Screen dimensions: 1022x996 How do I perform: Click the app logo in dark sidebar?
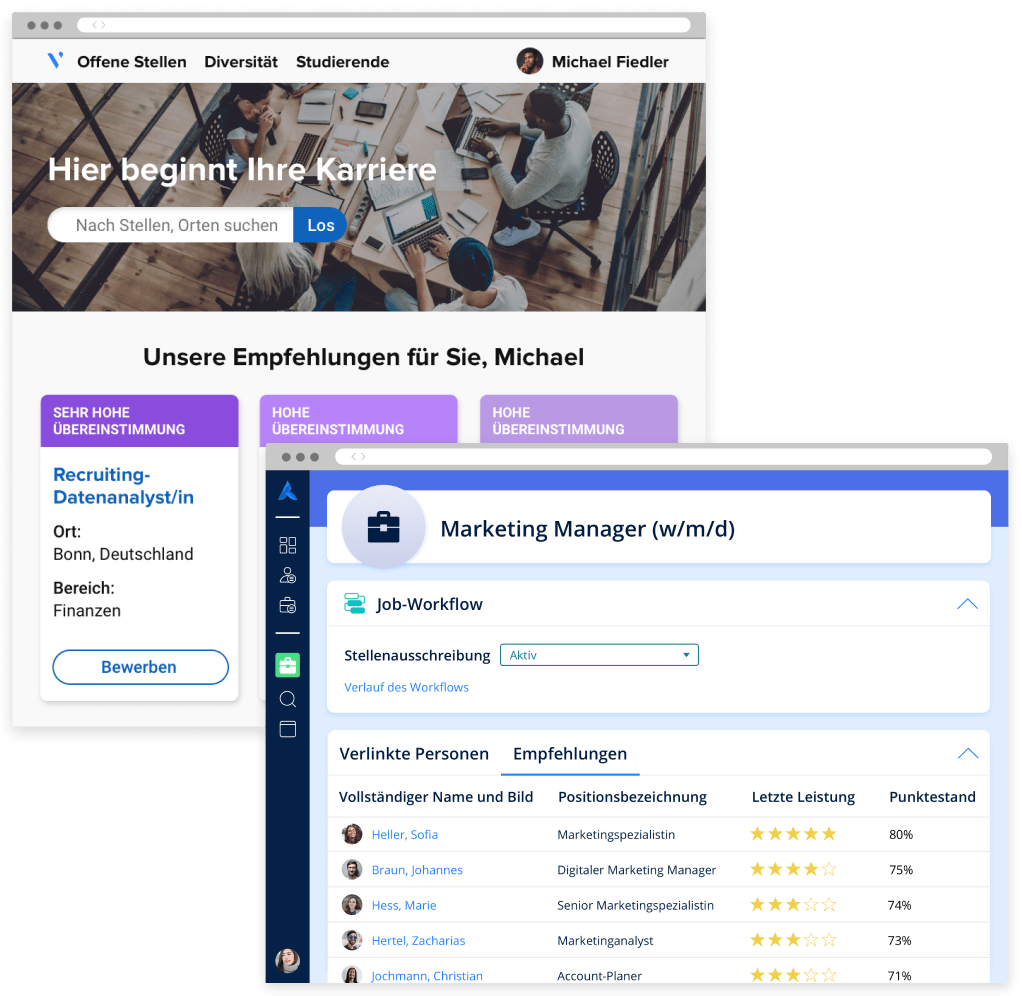click(x=287, y=491)
